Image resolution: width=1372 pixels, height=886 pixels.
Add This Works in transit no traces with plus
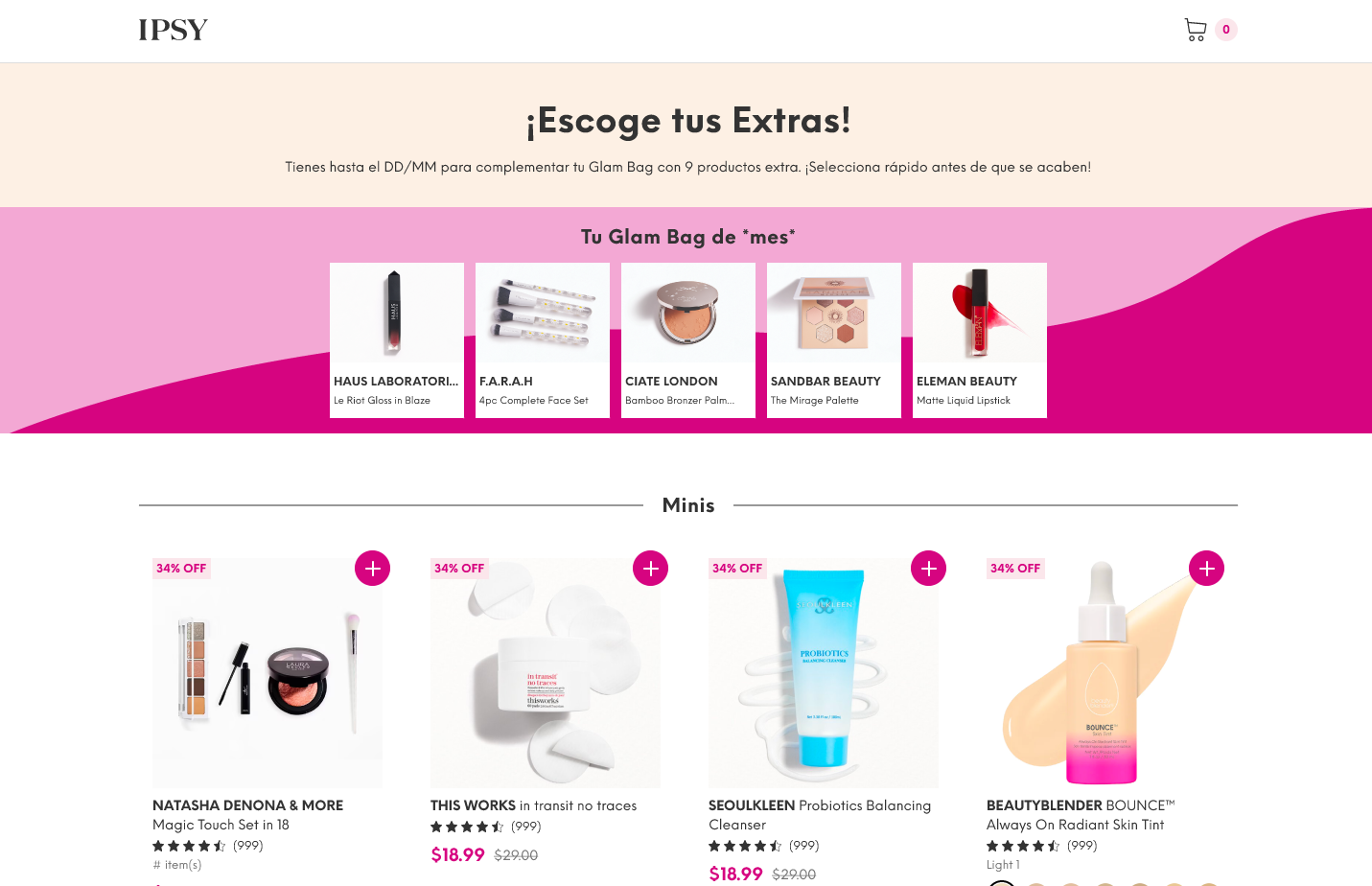650,569
